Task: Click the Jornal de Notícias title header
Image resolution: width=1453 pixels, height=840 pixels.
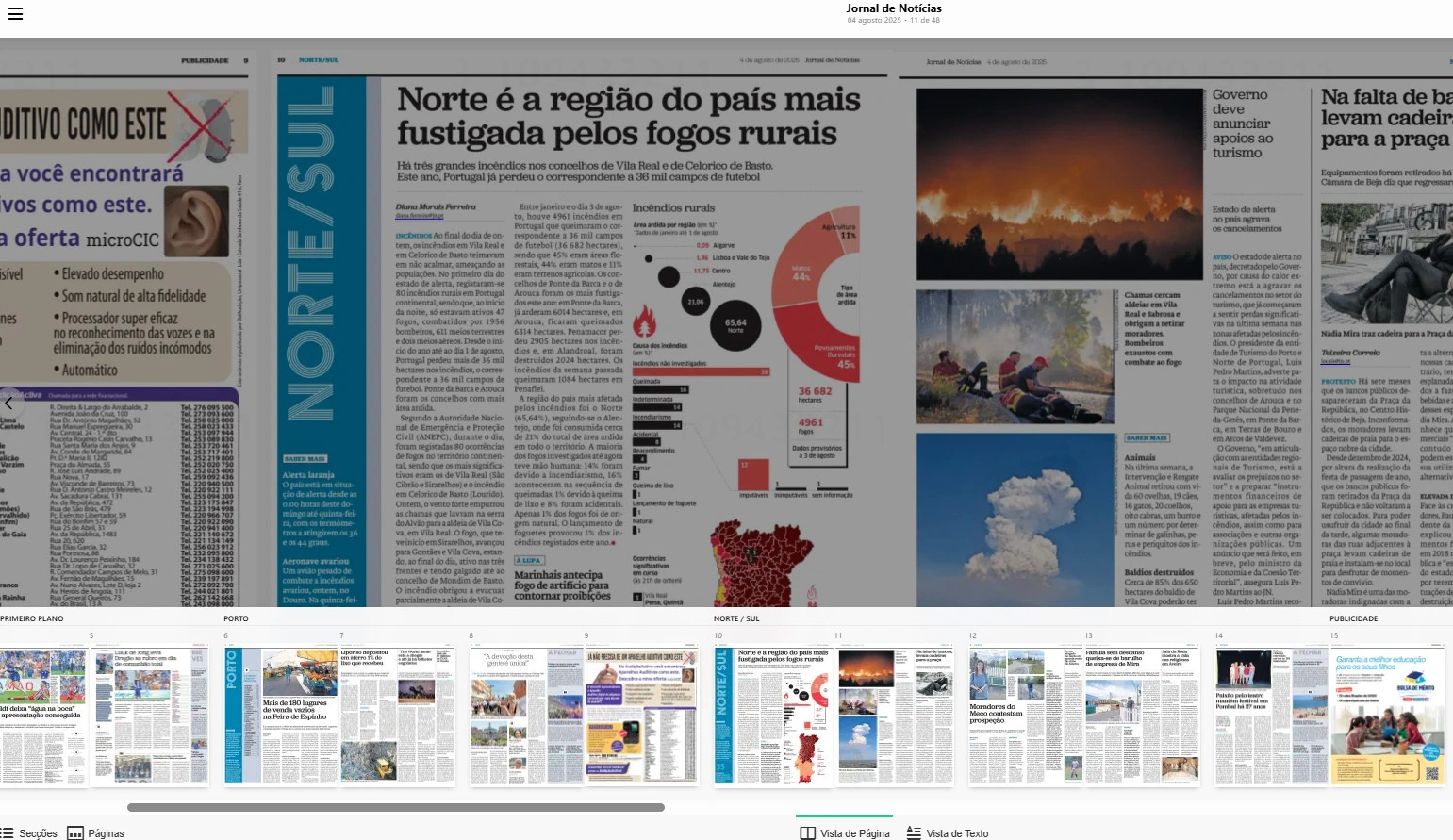Action: coord(893,8)
